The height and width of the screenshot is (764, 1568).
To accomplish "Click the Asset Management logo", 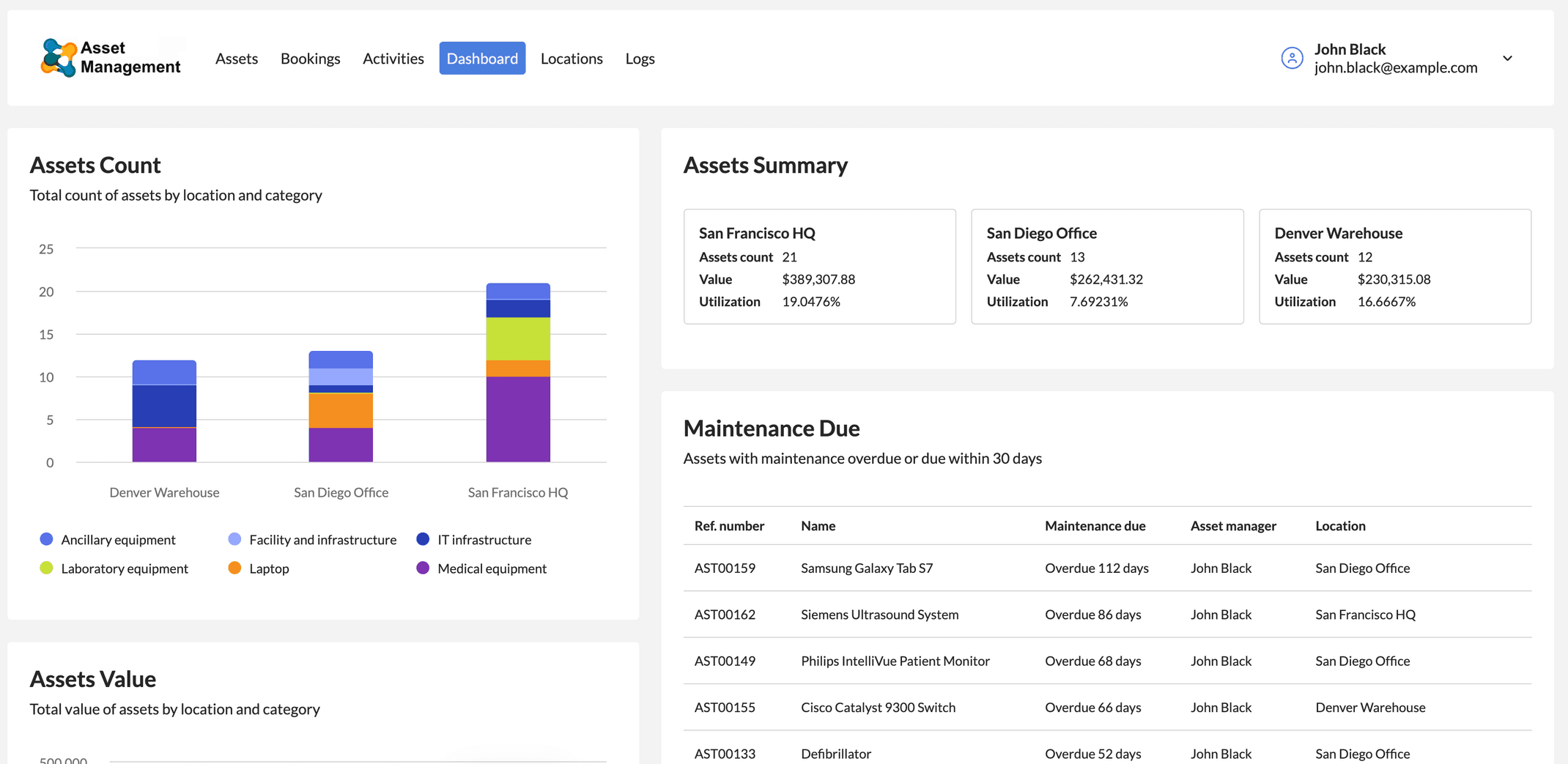I will coord(110,58).
